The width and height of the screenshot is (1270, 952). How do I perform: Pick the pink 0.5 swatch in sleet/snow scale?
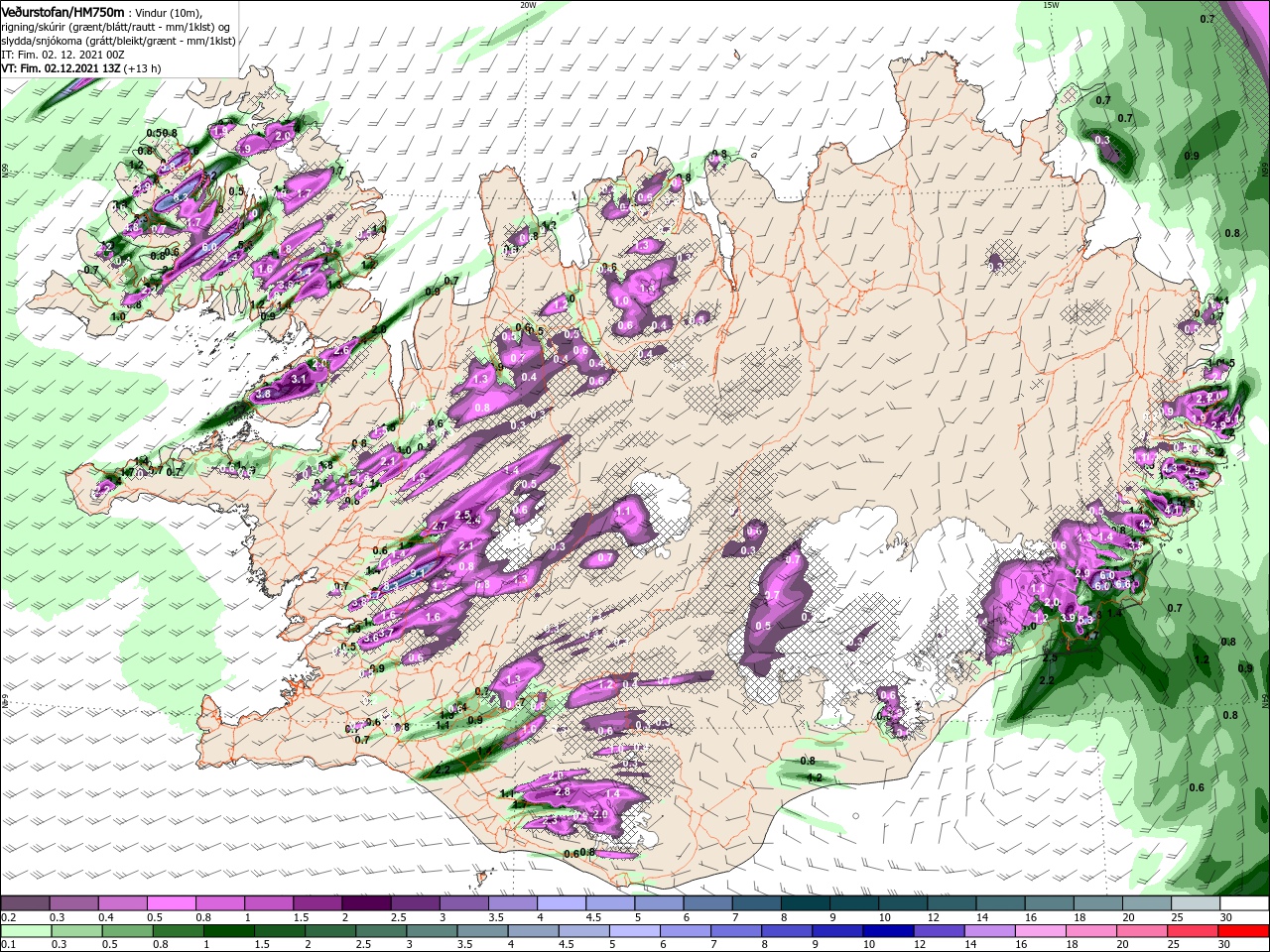pos(172,903)
